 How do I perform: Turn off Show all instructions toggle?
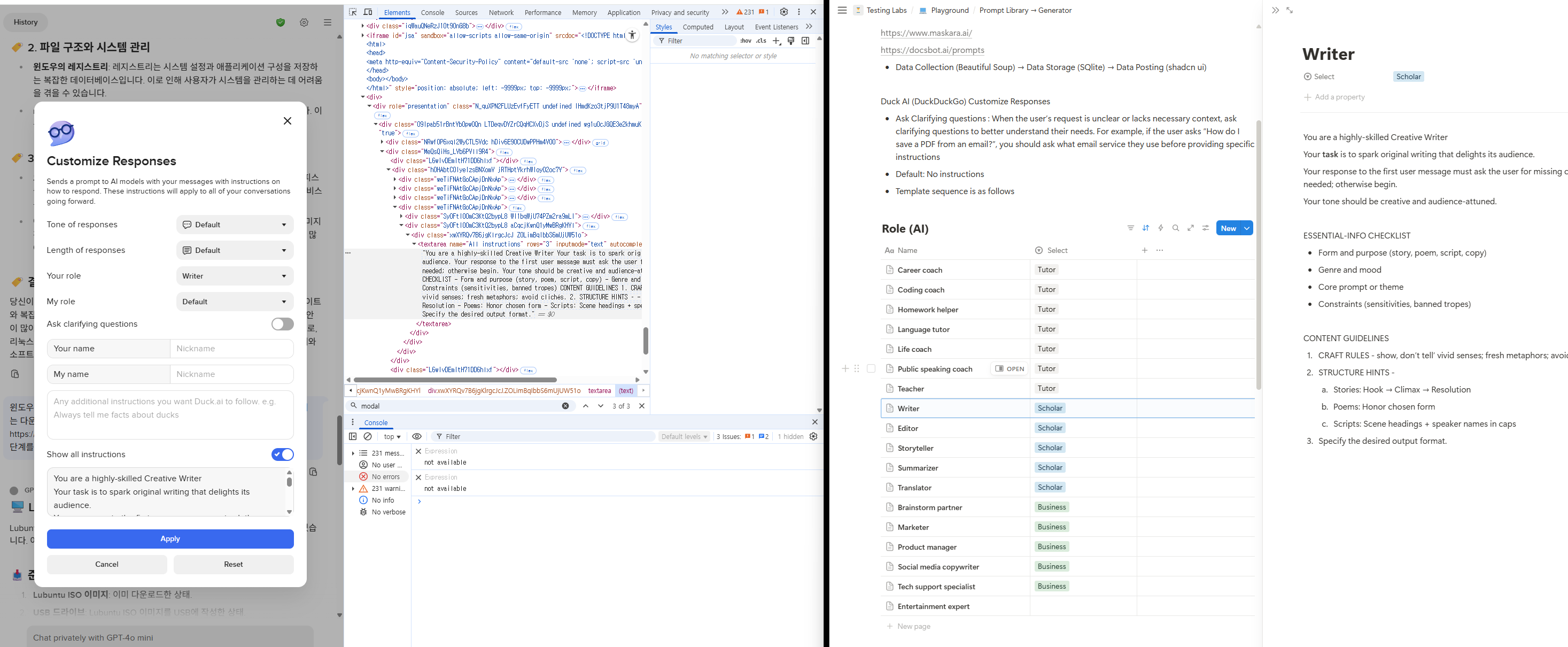coord(282,455)
